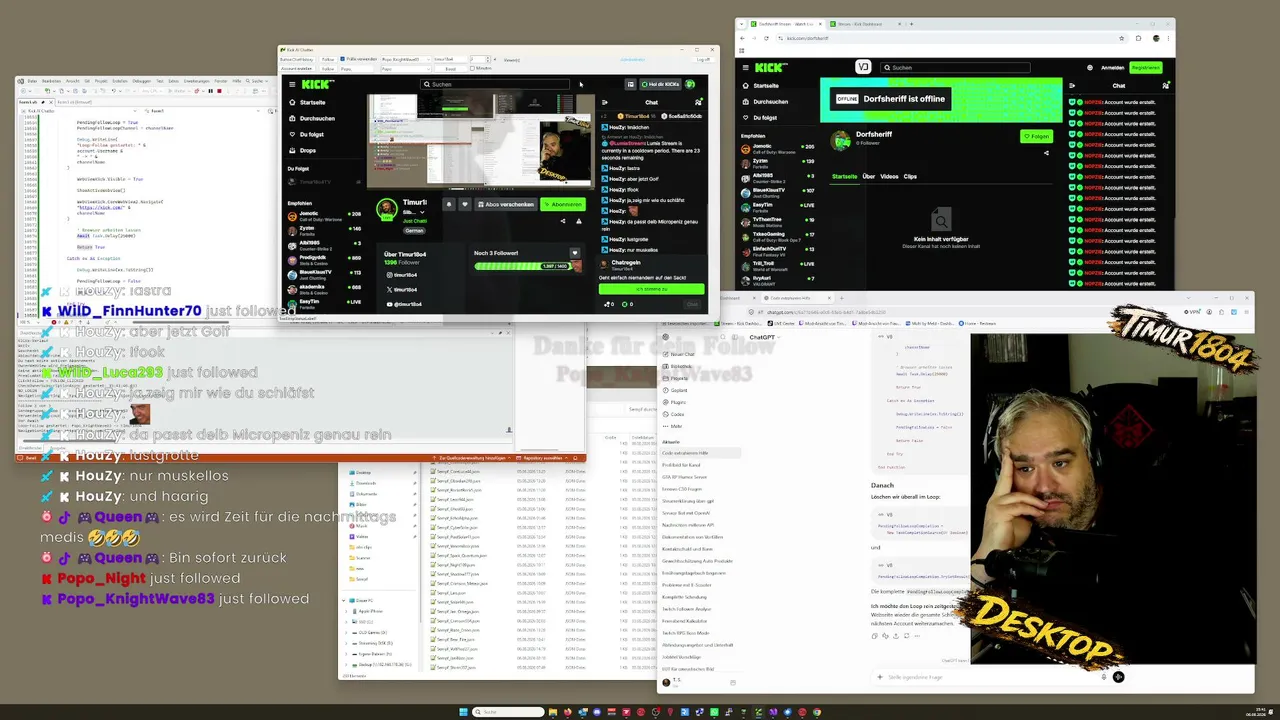Open chat users icon on Dorfsheriff page

click(1165, 86)
